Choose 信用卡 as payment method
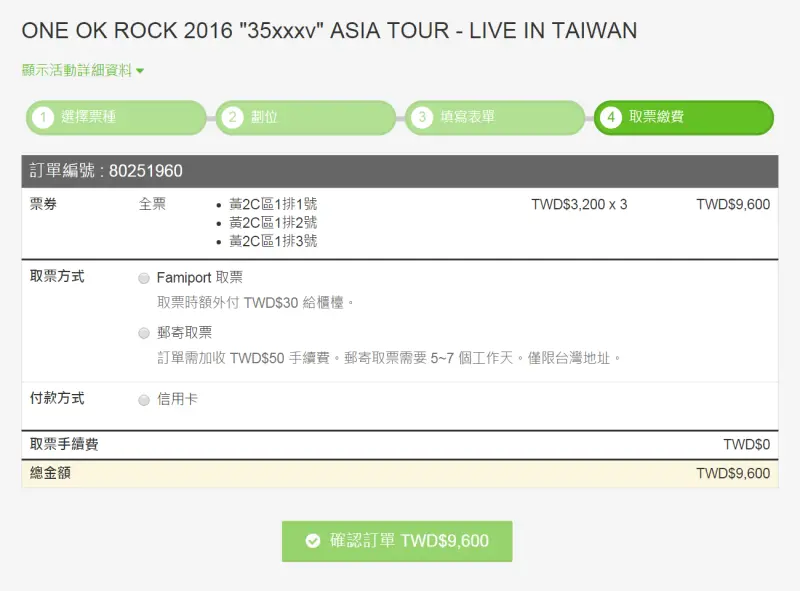The height and width of the screenshot is (591, 800). pyautogui.click(x=144, y=400)
